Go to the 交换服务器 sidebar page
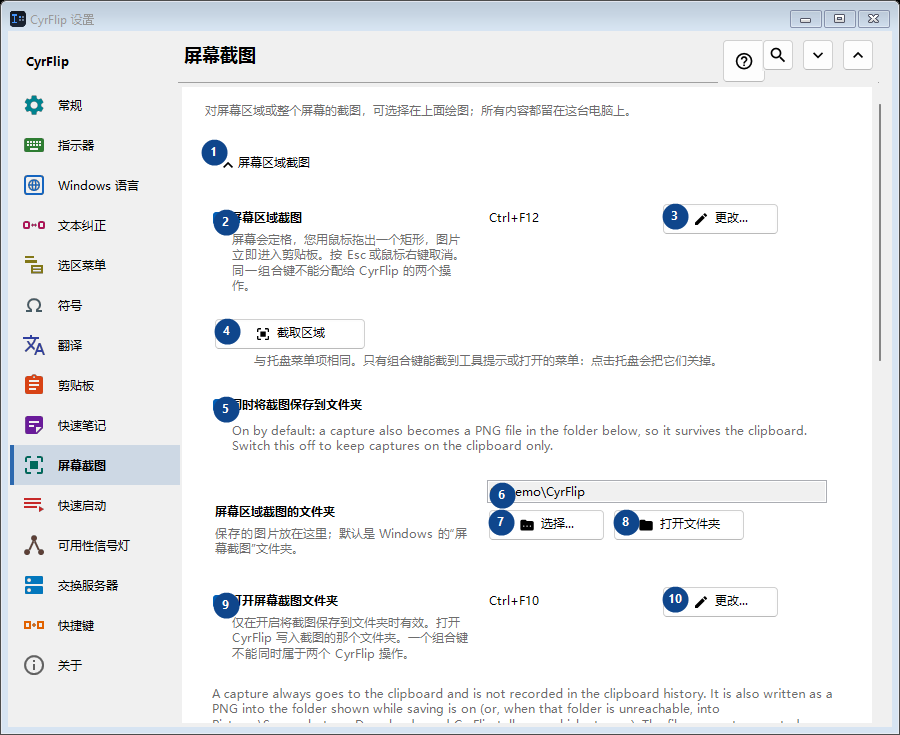The height and width of the screenshot is (735, 900). point(95,585)
